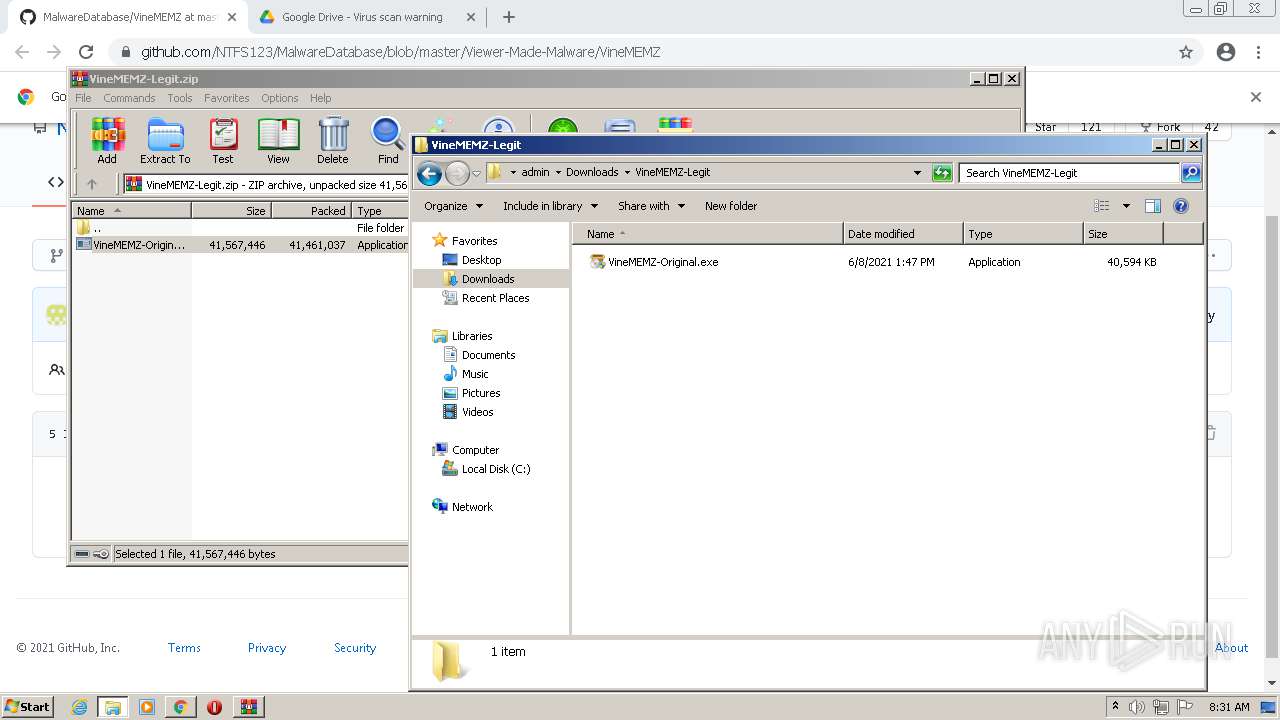Sort Explorer by Date modified column
This screenshot has height=720, width=1280.
[x=903, y=234]
